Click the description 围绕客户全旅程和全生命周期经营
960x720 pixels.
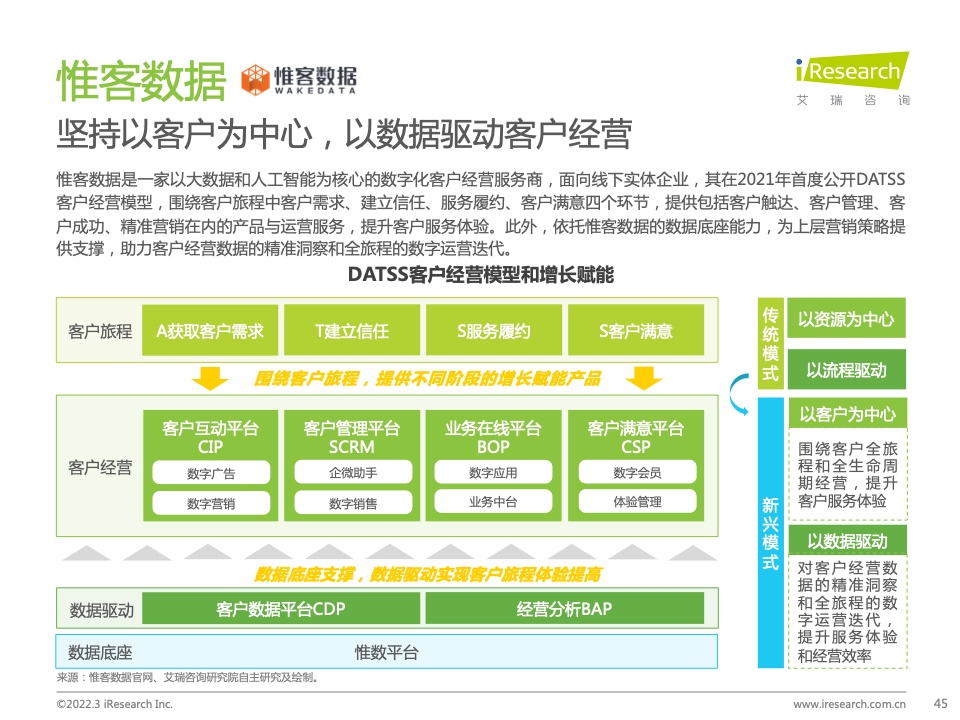[x=848, y=474]
